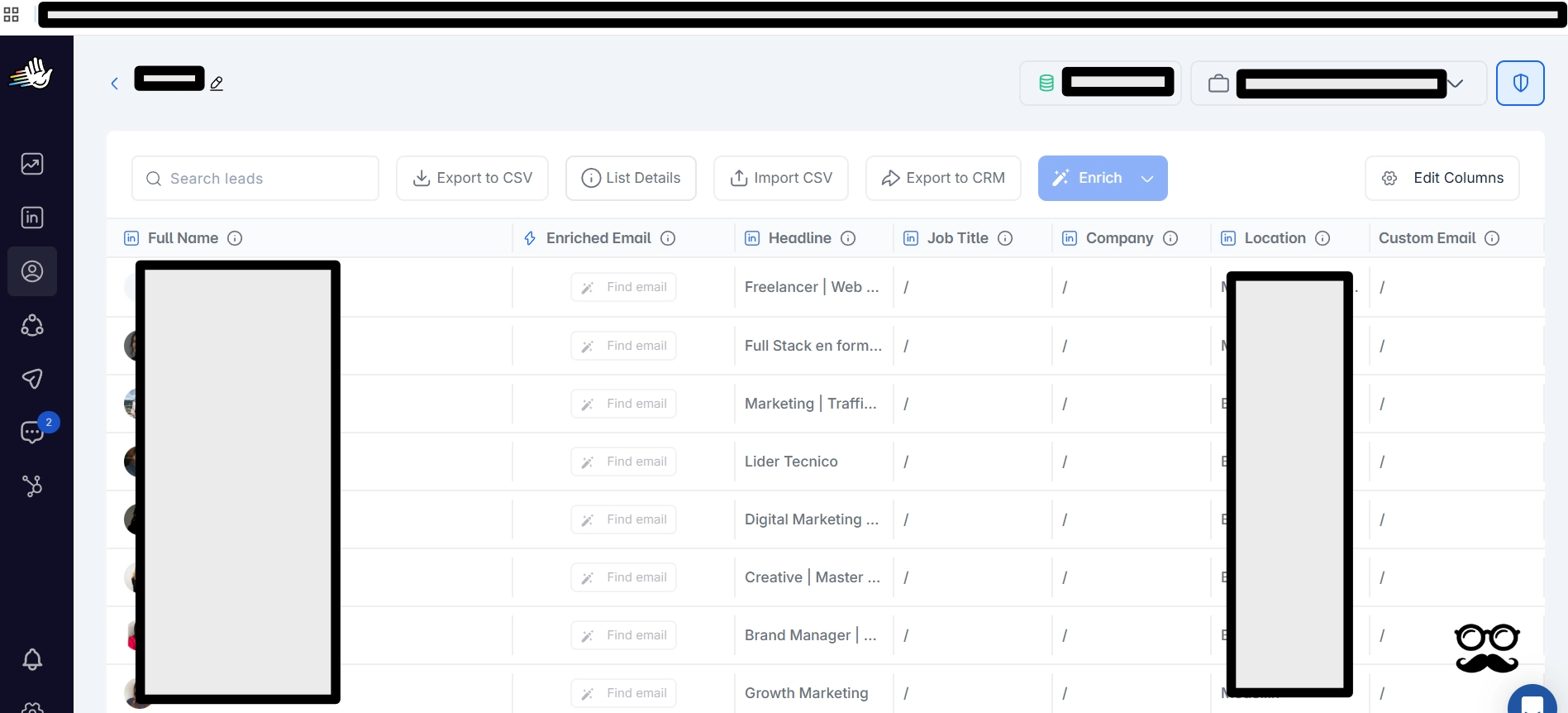Click the briefcase workspace icon
Image resolution: width=1568 pixels, height=713 pixels.
click(x=1218, y=84)
